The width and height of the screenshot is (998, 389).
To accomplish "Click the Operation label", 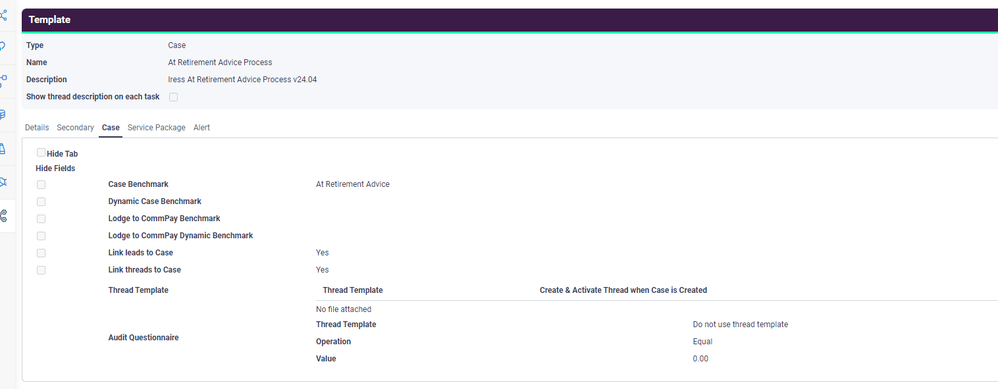I will 334,342.
